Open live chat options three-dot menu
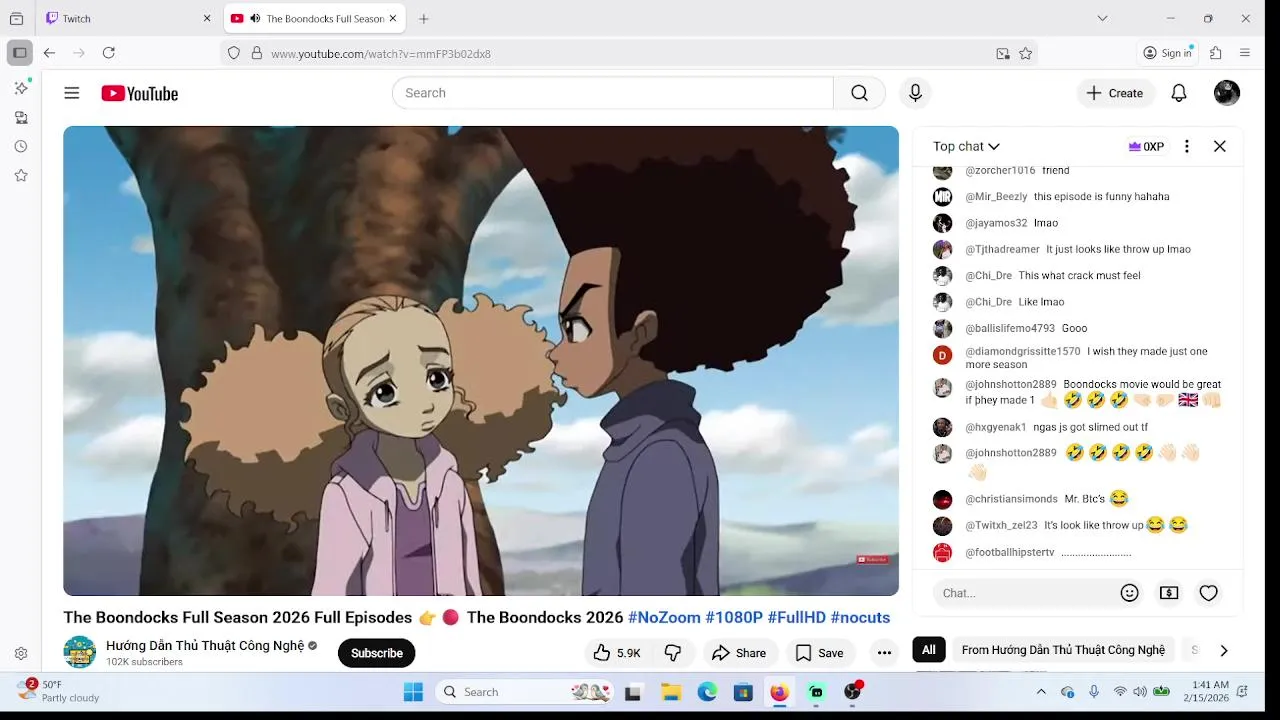Viewport: 1280px width, 720px height. [x=1187, y=146]
